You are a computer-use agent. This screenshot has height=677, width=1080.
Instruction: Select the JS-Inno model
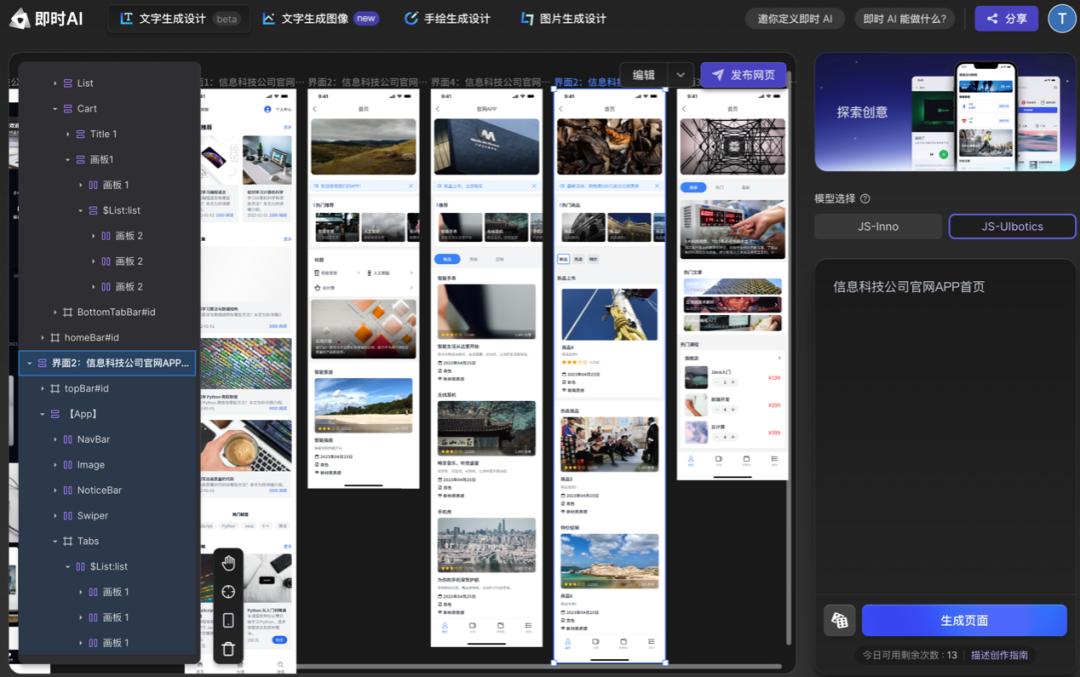878,227
